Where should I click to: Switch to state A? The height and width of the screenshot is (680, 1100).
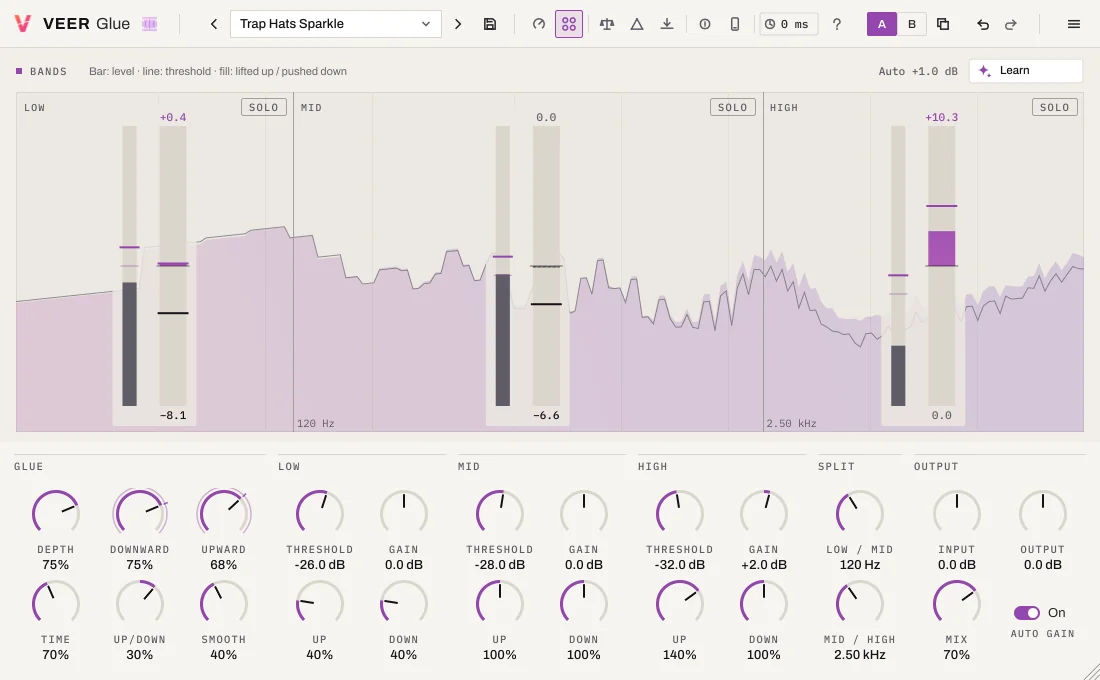point(882,24)
